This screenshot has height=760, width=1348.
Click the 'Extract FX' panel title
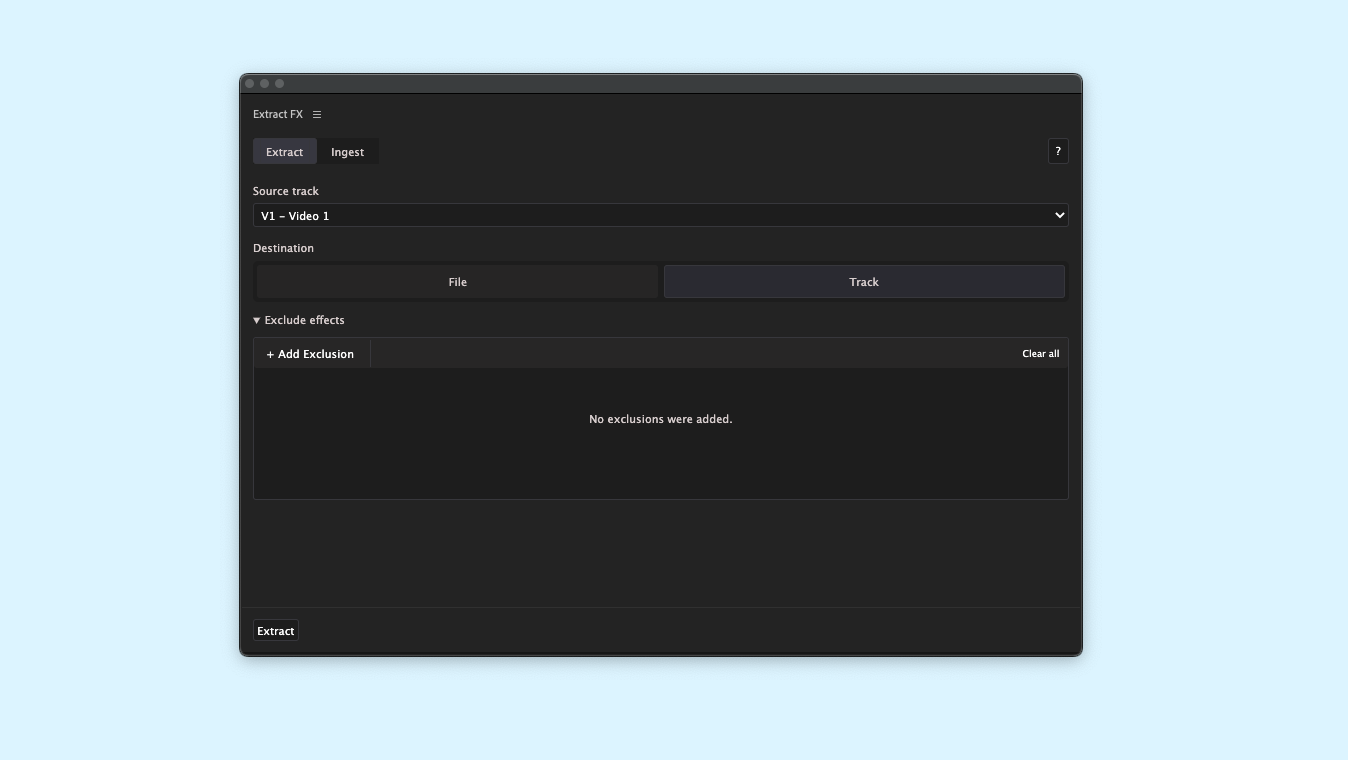(278, 115)
